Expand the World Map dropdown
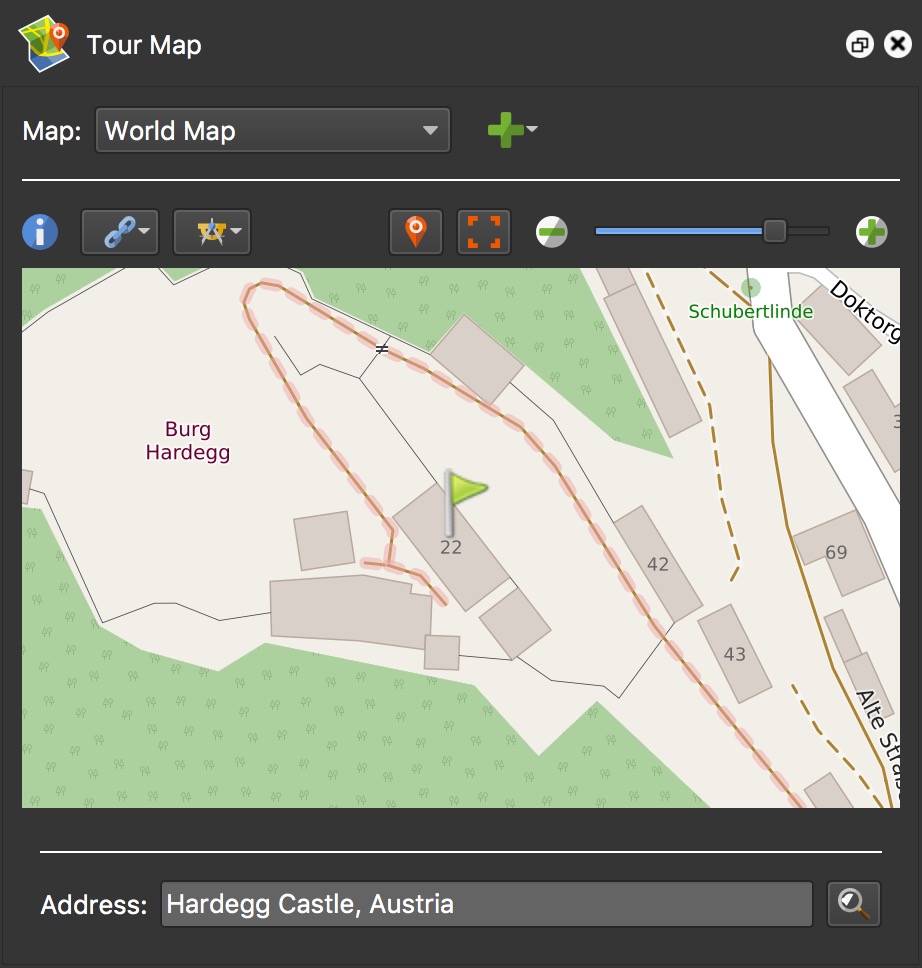The height and width of the screenshot is (968, 922). pyautogui.click(x=272, y=131)
